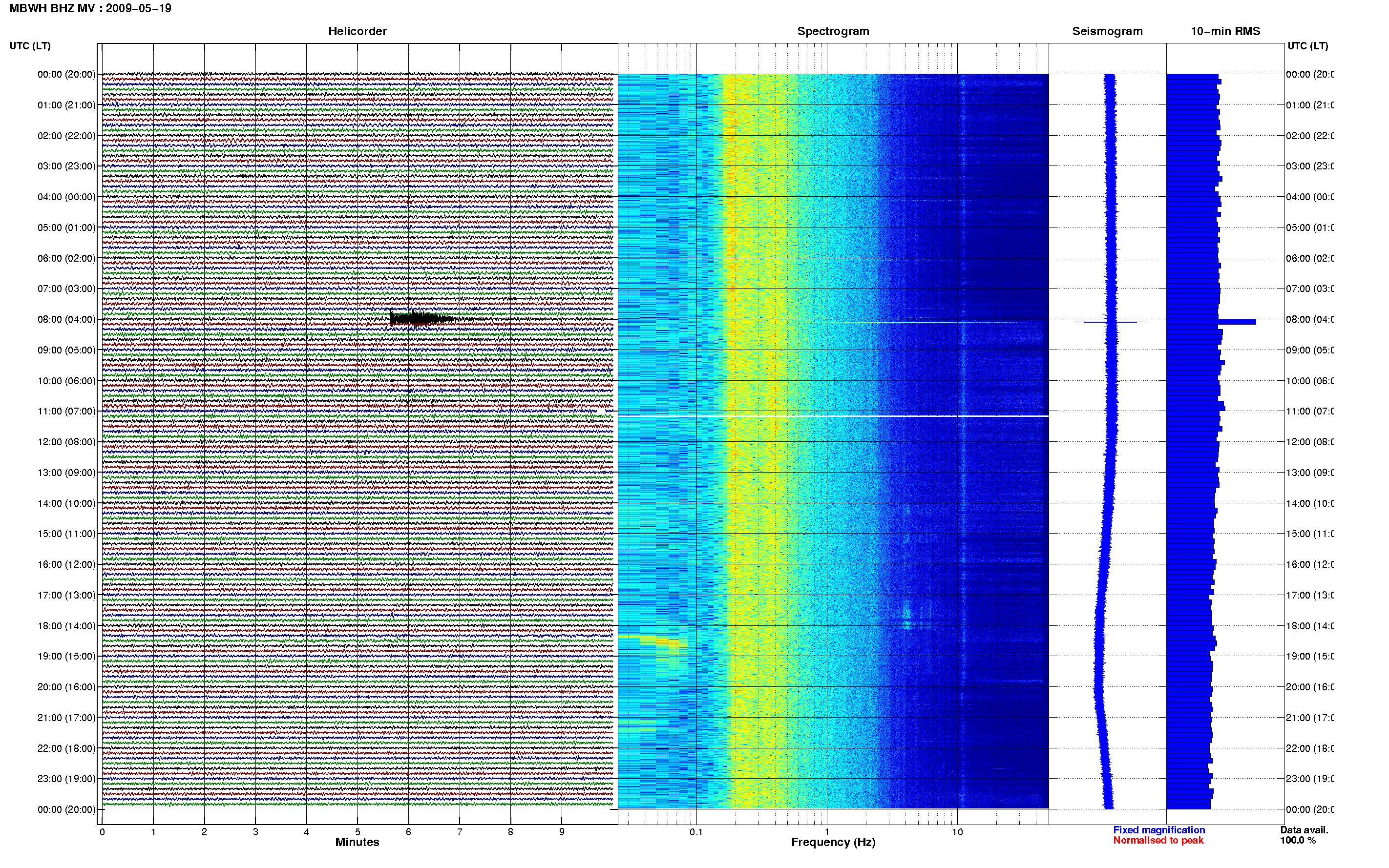The height and width of the screenshot is (868, 1389).
Task: Pick the left time label 05:00 (01:00)
Action: click(66, 227)
